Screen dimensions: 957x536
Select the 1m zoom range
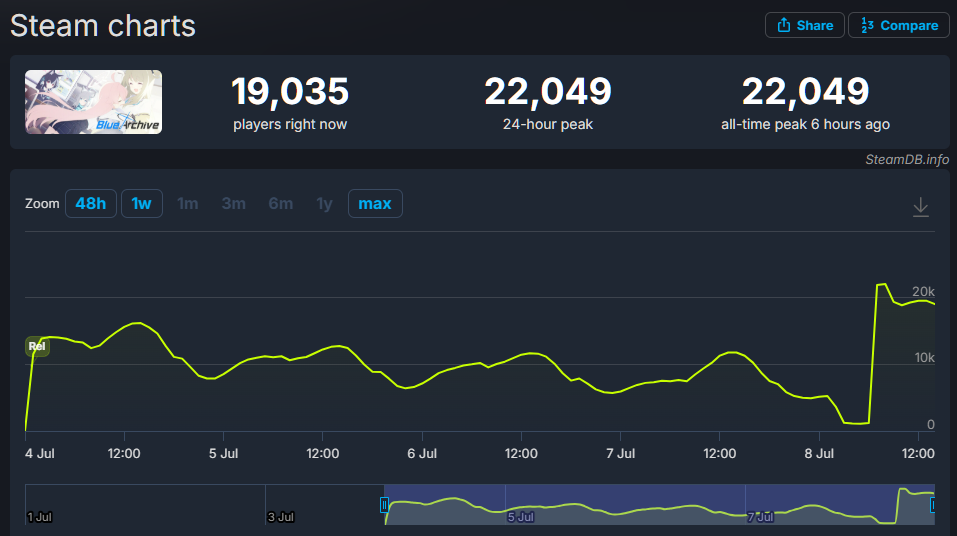pyautogui.click(x=187, y=203)
